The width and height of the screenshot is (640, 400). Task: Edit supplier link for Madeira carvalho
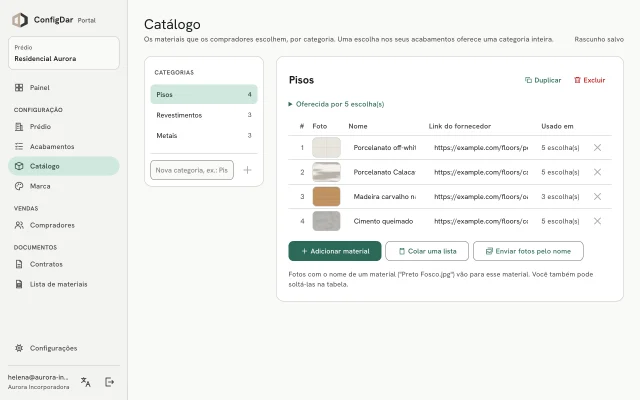click(481, 197)
